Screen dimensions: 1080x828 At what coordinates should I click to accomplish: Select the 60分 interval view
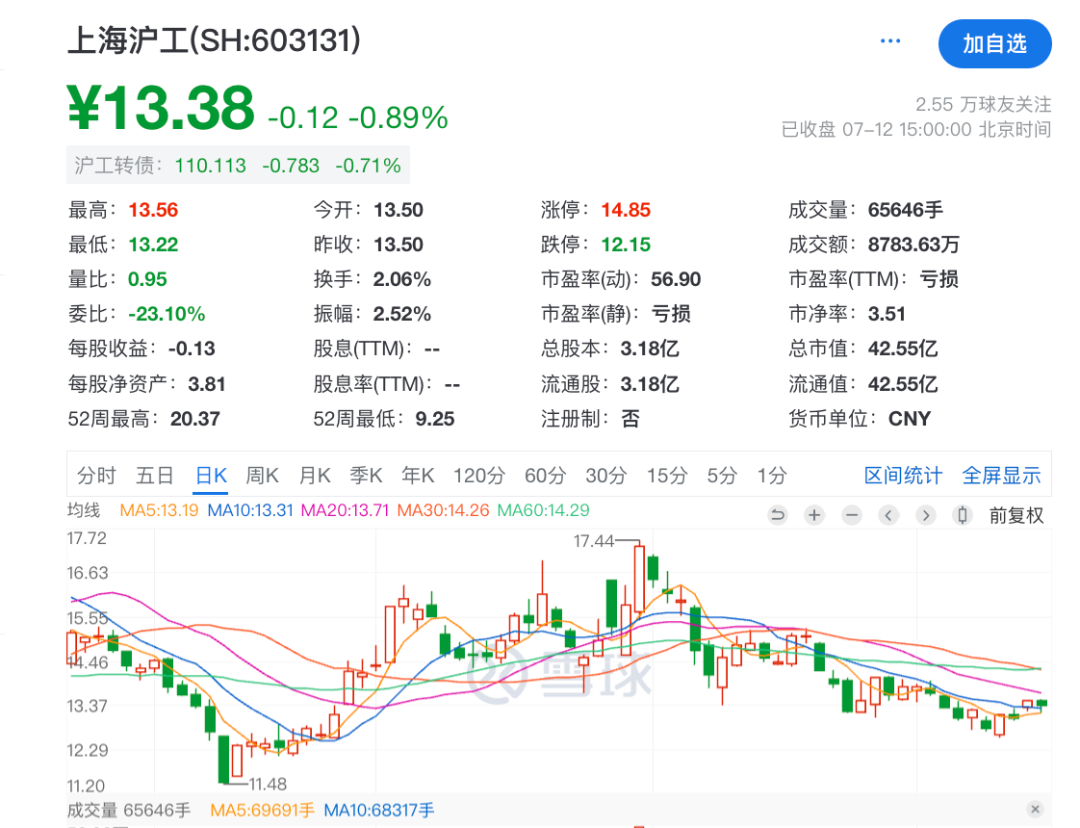pos(543,476)
